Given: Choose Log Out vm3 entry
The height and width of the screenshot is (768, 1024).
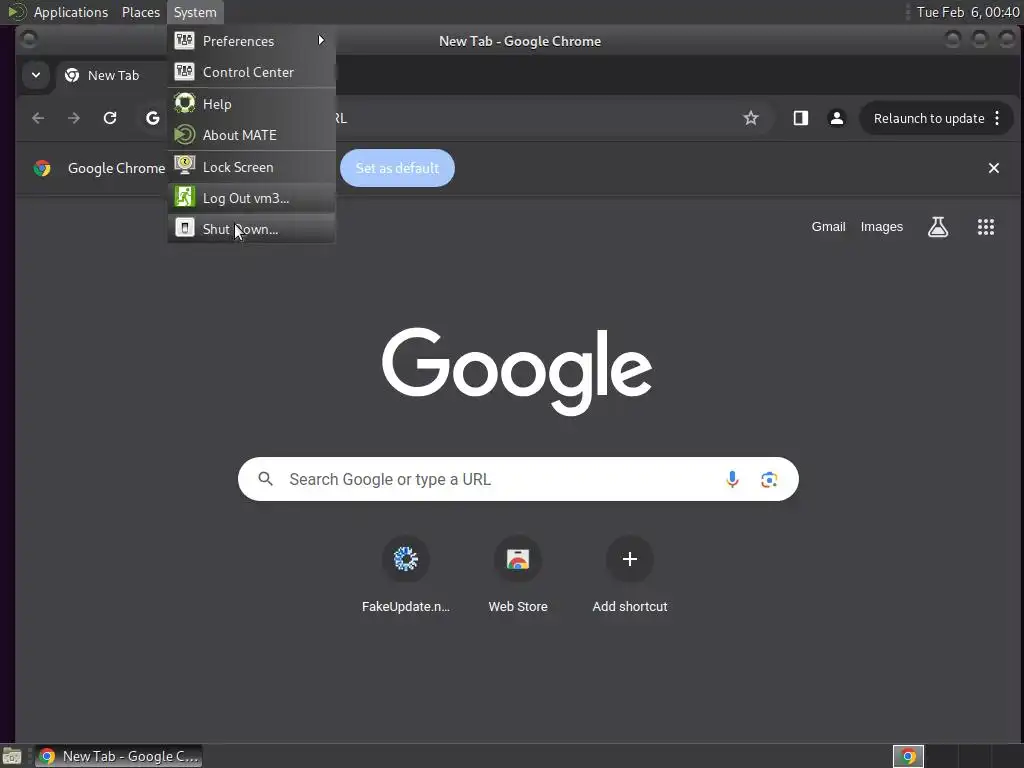Looking at the screenshot, I should pos(251,198).
